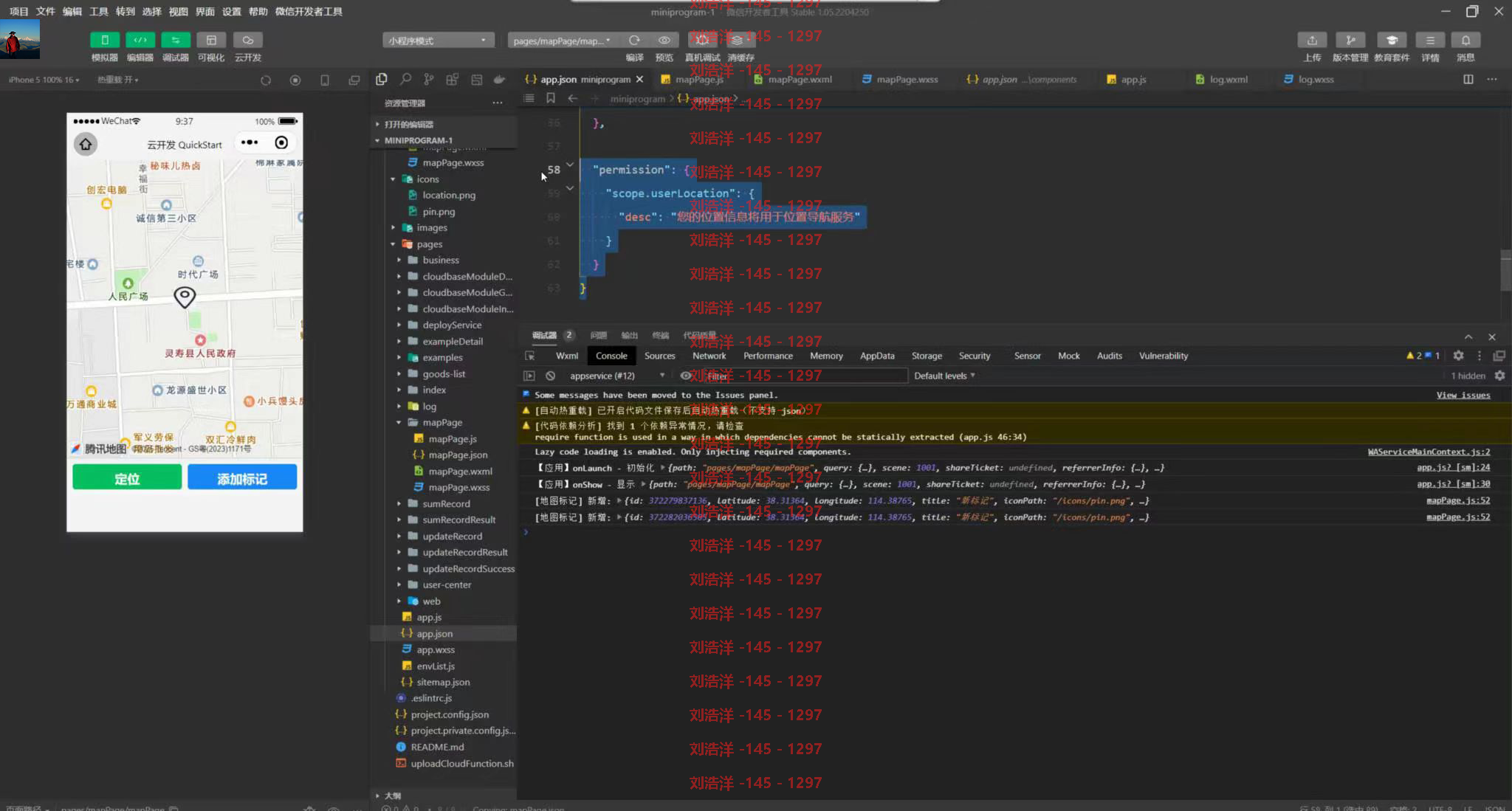The image size is (1512, 811).
Task: Open the Visualization view
Action: 211,40
